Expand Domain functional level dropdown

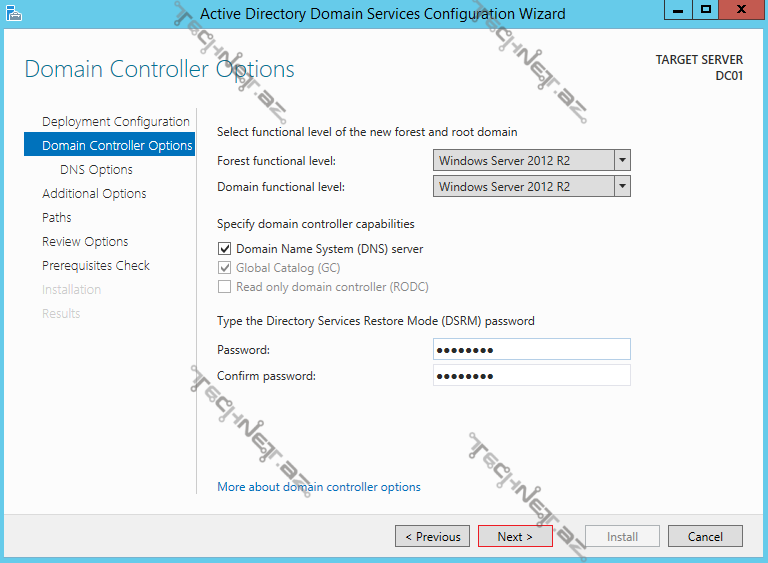(x=622, y=187)
